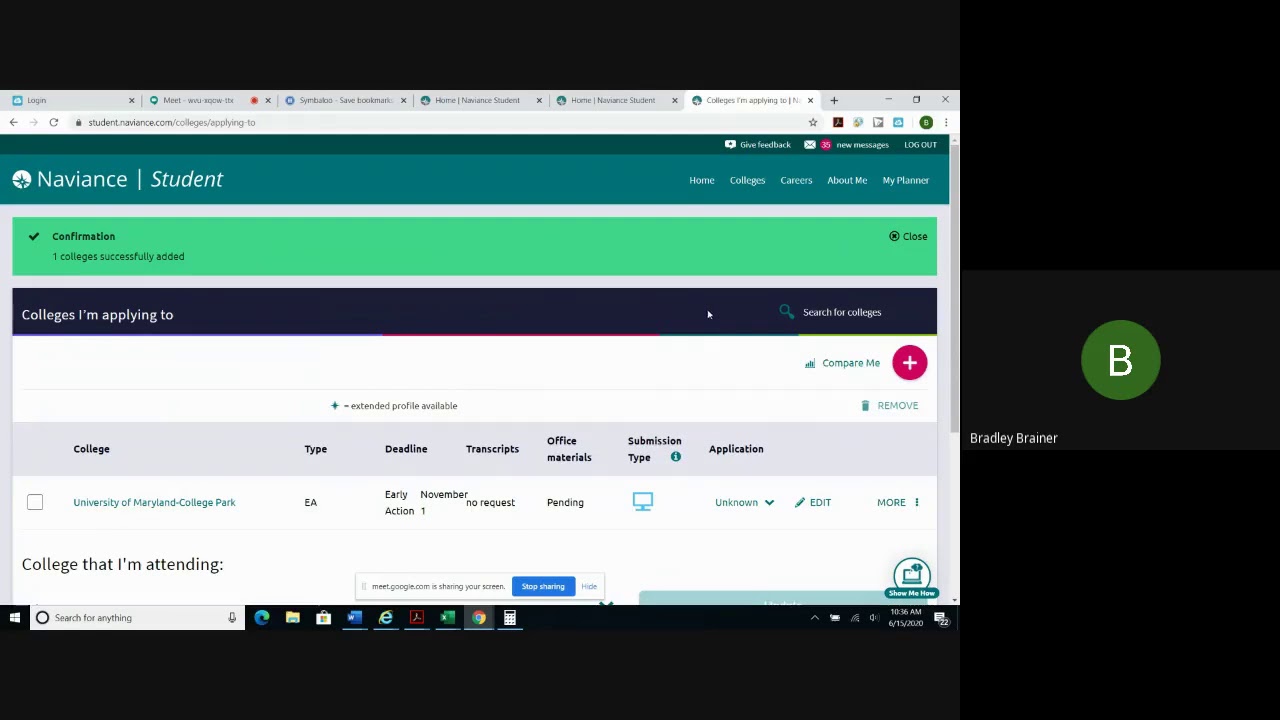Hide the screen sharing notice
This screenshot has width=1280, height=720.
pyautogui.click(x=589, y=587)
